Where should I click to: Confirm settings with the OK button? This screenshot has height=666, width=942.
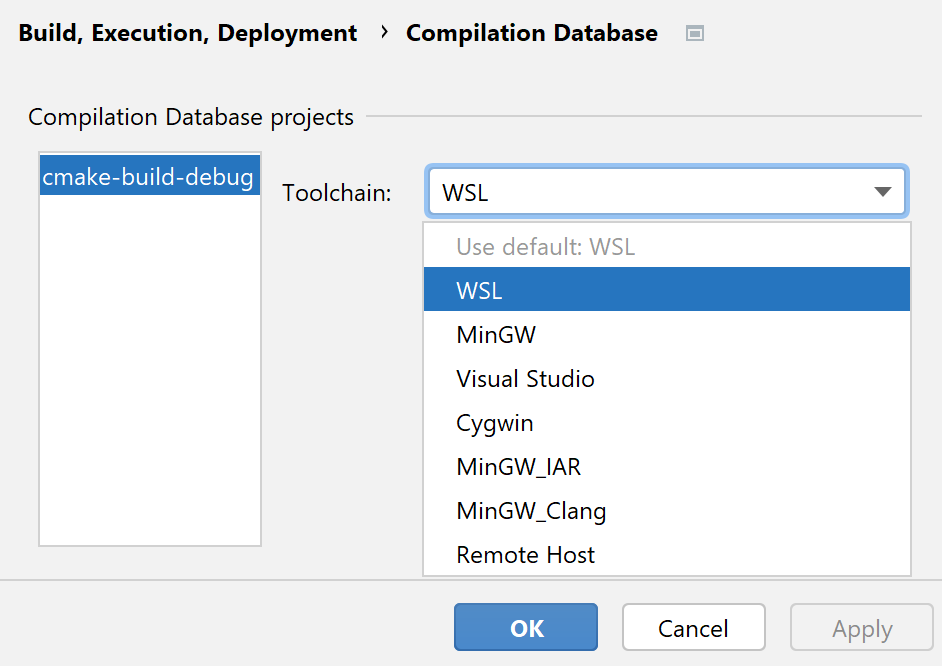525,627
